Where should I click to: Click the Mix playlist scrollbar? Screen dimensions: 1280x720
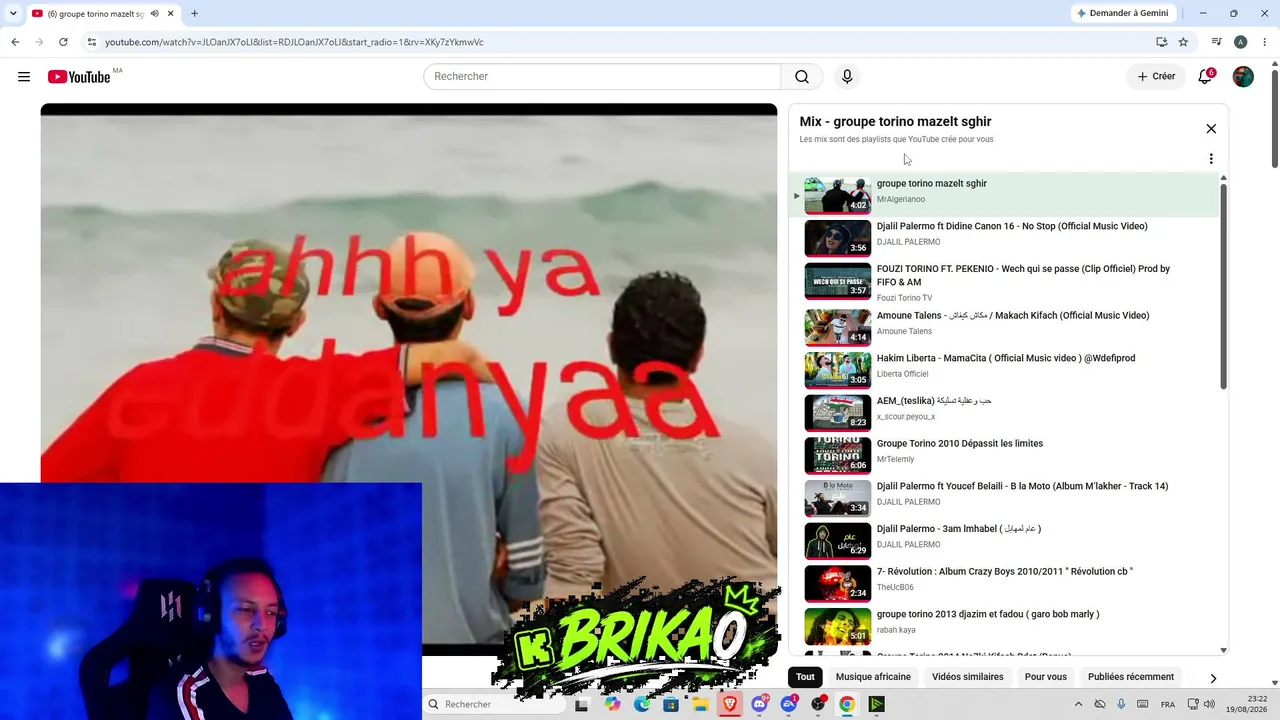coord(1223,286)
